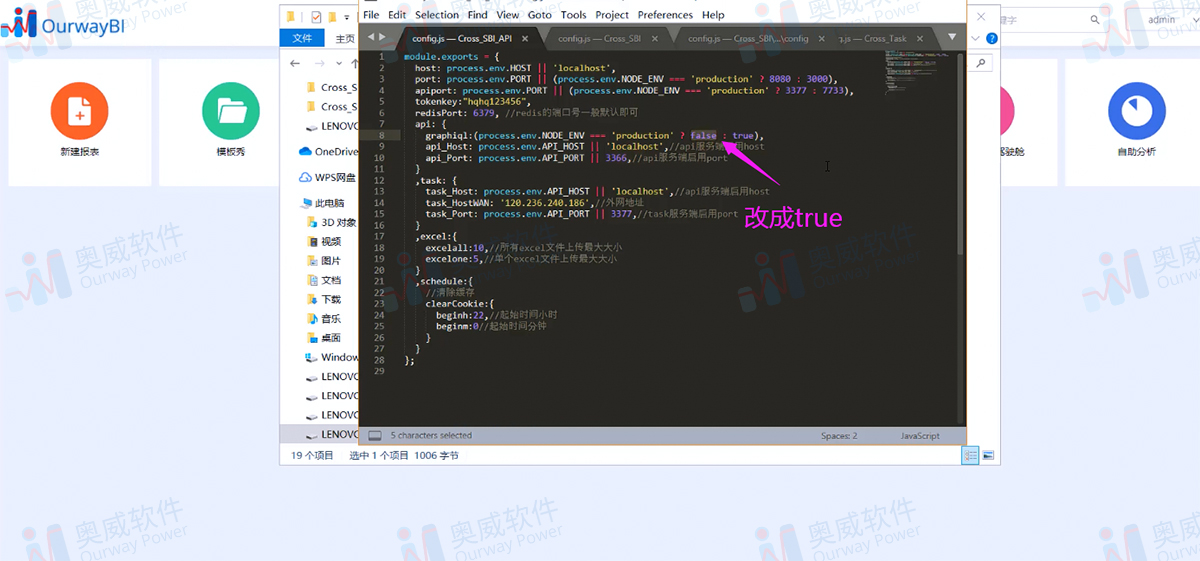Close the Cross_Task tab

919,38
